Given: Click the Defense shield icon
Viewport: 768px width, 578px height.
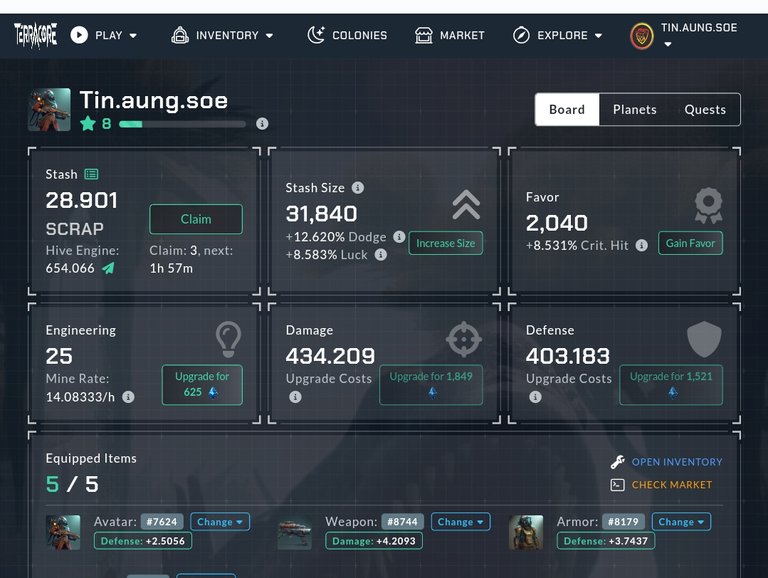Looking at the screenshot, I should (x=704, y=339).
